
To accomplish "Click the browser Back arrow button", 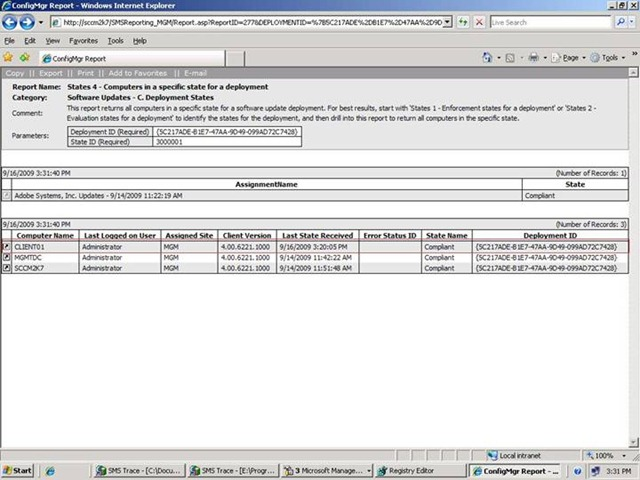I will coord(11,21).
